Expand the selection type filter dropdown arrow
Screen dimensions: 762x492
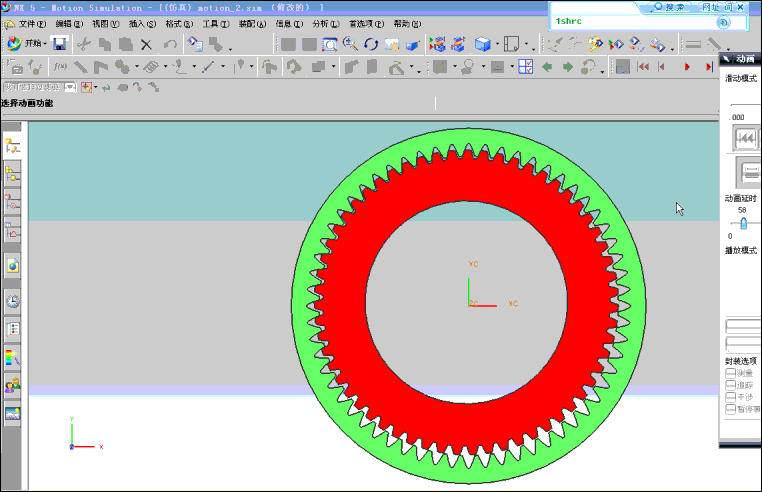coord(96,88)
